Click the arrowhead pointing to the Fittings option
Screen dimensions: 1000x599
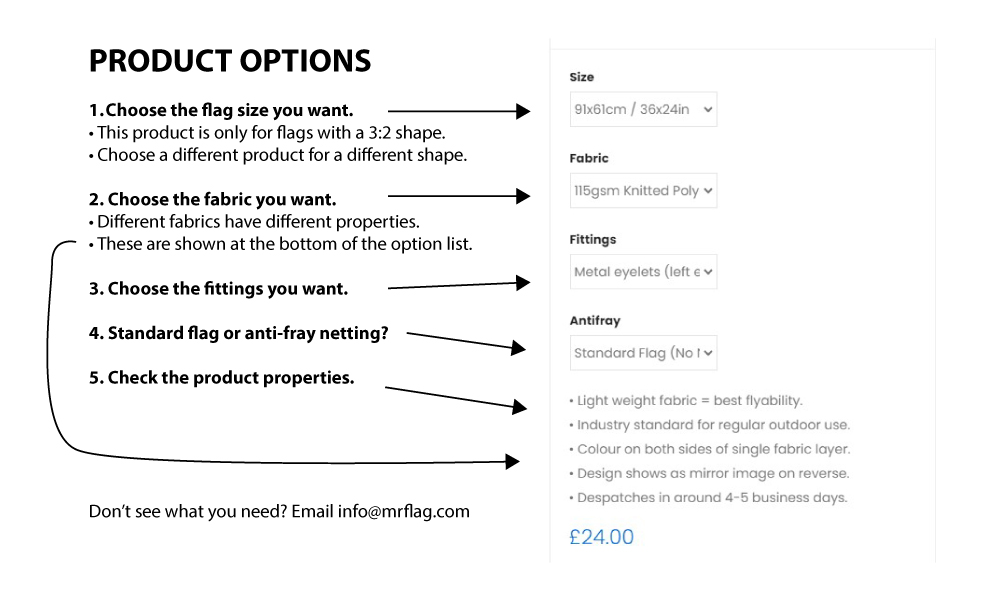[x=524, y=283]
